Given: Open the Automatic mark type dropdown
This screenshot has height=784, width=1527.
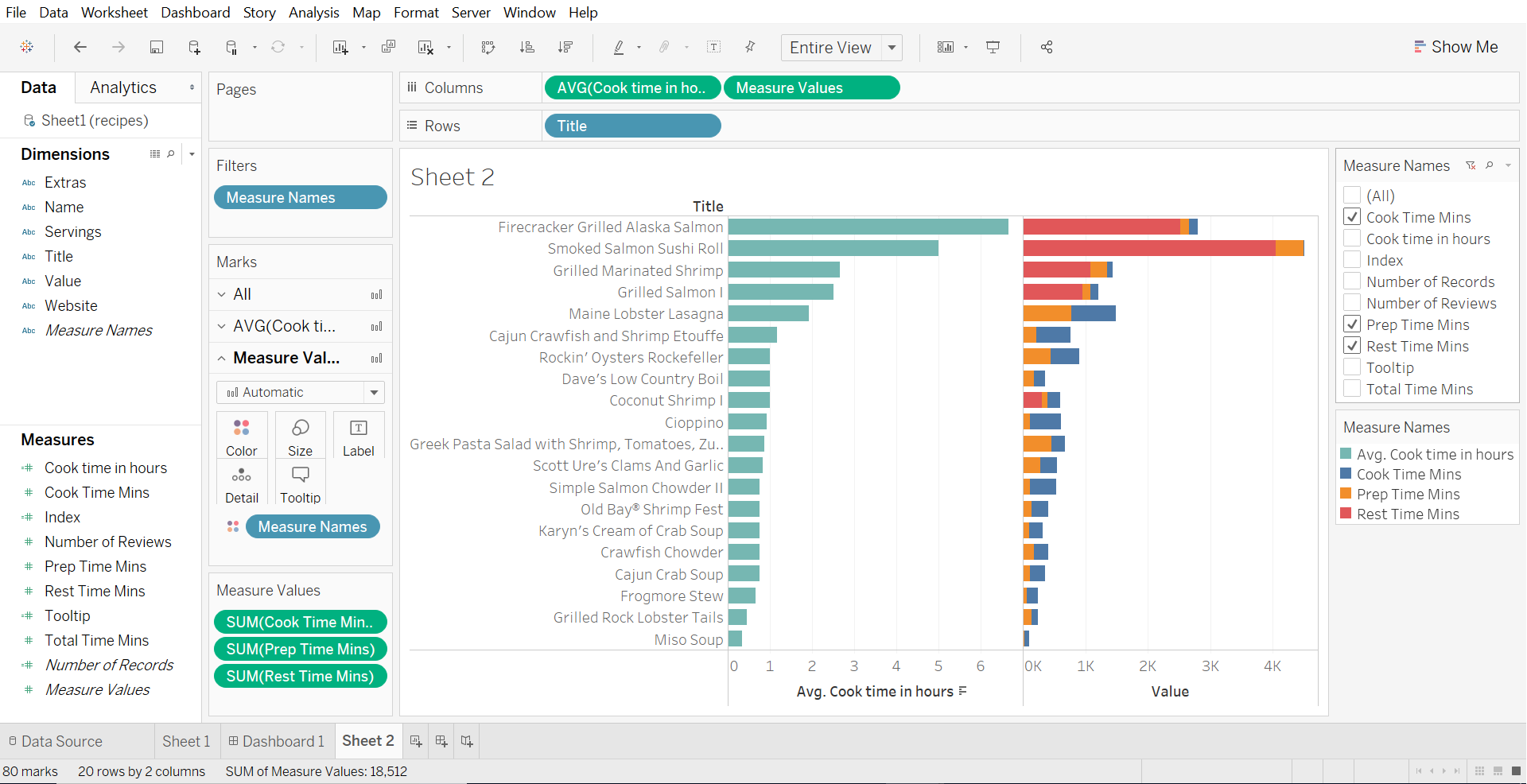Looking at the screenshot, I should pyautogui.click(x=374, y=392).
